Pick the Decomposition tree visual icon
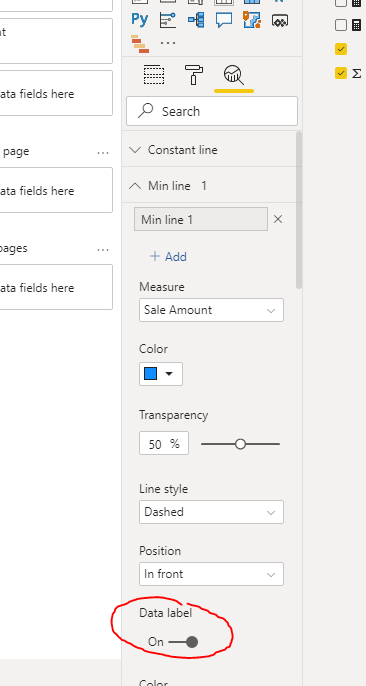 coord(195,20)
